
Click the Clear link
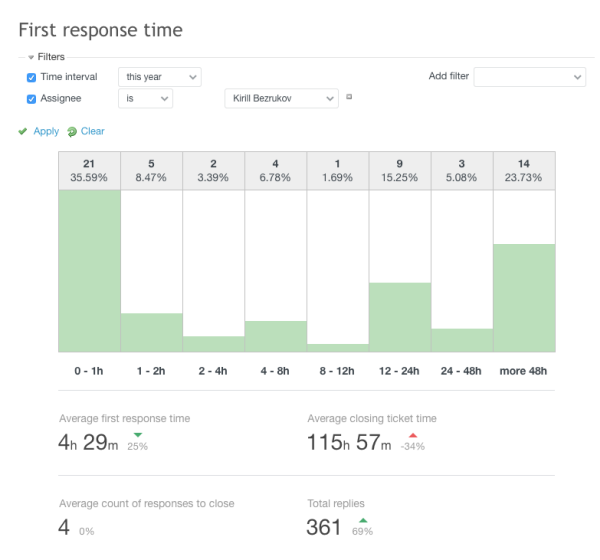(92, 131)
